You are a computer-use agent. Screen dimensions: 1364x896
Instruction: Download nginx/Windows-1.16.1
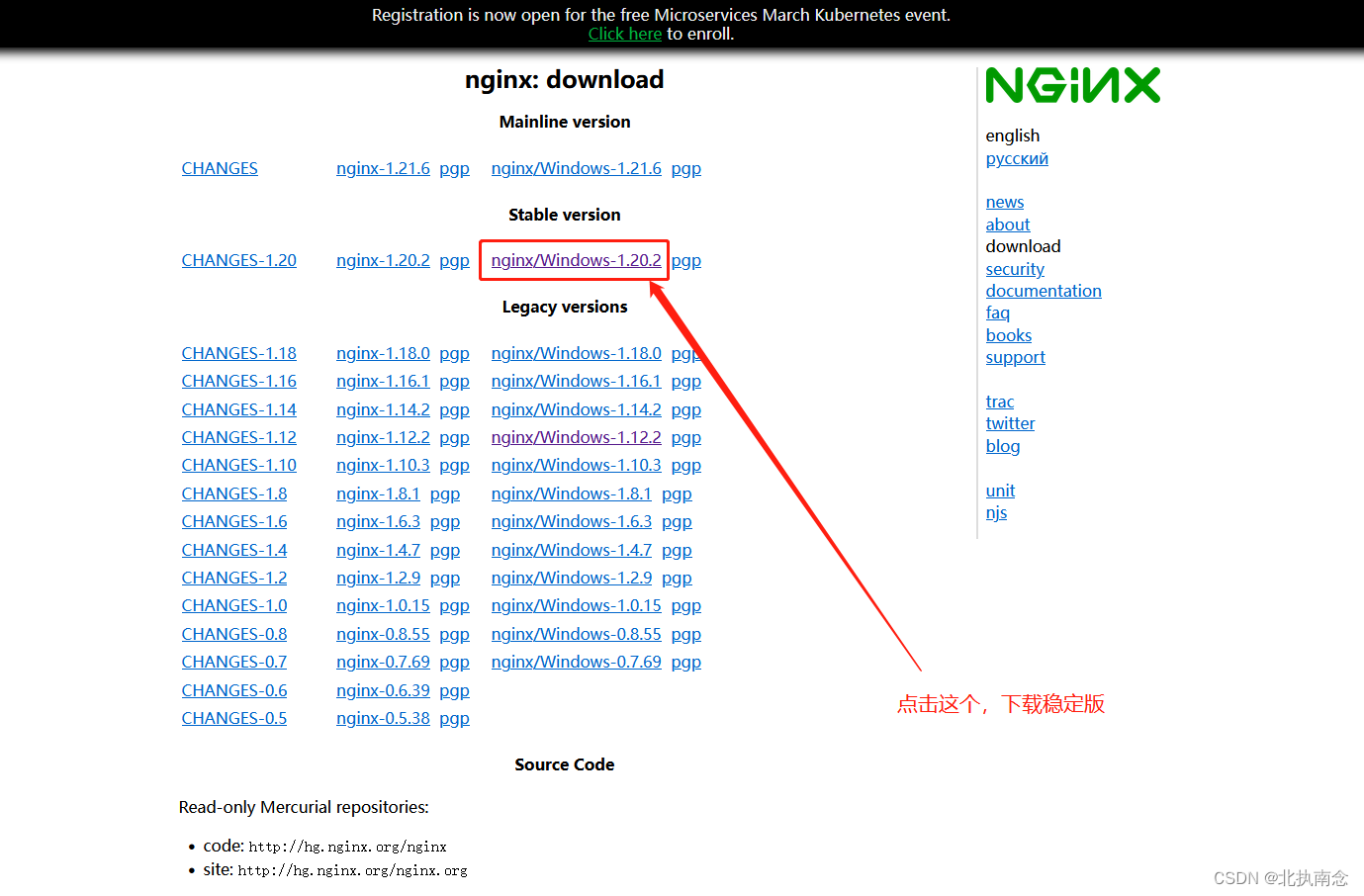[x=576, y=381]
